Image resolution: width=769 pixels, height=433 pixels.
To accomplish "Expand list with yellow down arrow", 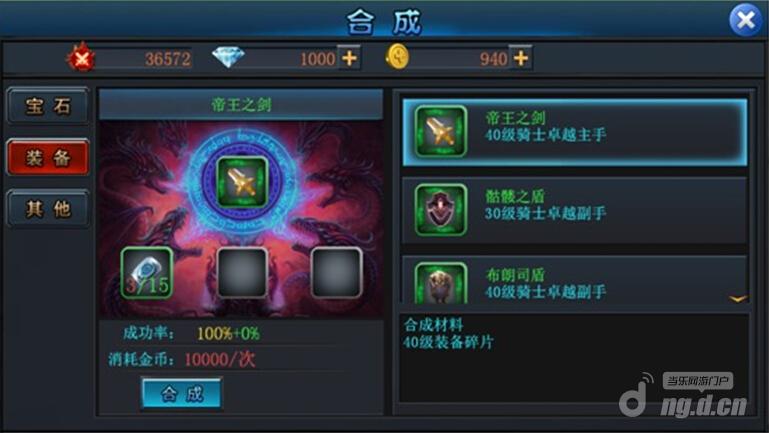I will click(x=738, y=298).
